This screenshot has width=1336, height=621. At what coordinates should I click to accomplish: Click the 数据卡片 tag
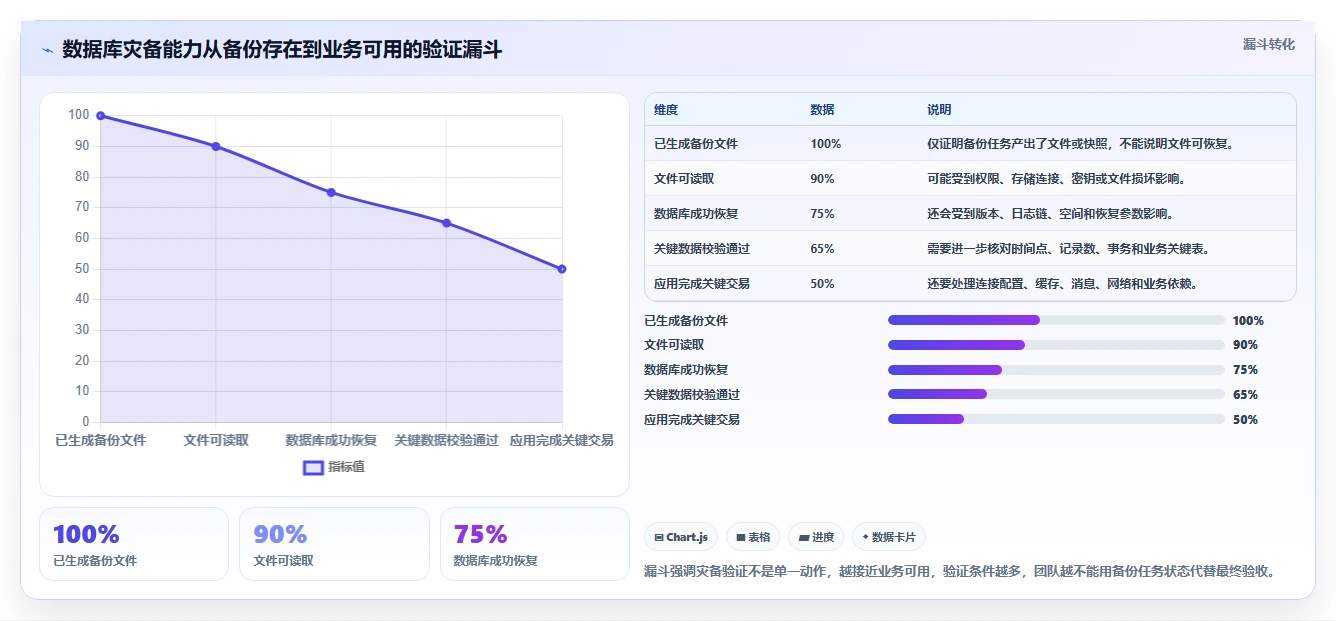coord(889,537)
